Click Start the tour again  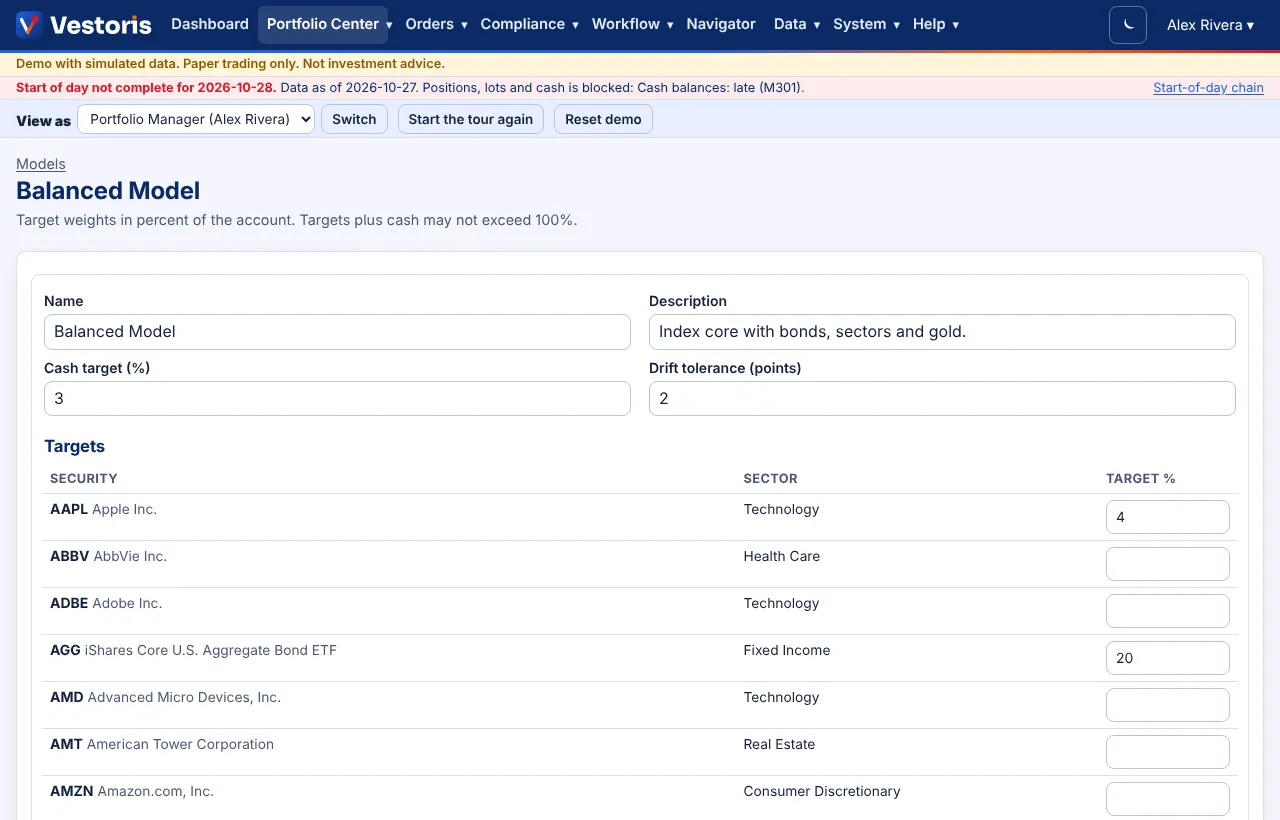point(471,119)
